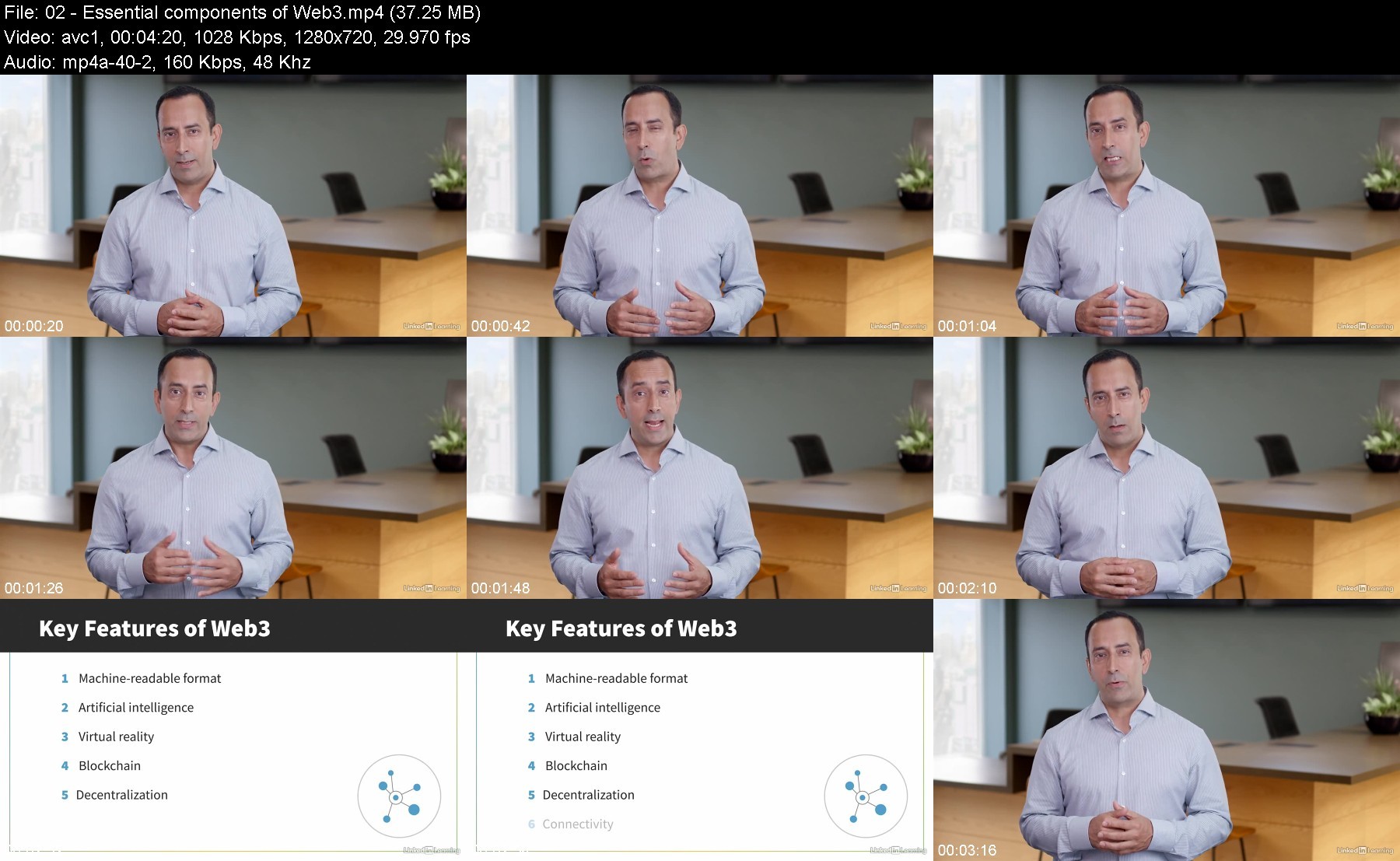Viewport: 1400px width, 861px height.
Task: Open the thumbnail at timestamp 00:00:20
Action: click(233, 205)
